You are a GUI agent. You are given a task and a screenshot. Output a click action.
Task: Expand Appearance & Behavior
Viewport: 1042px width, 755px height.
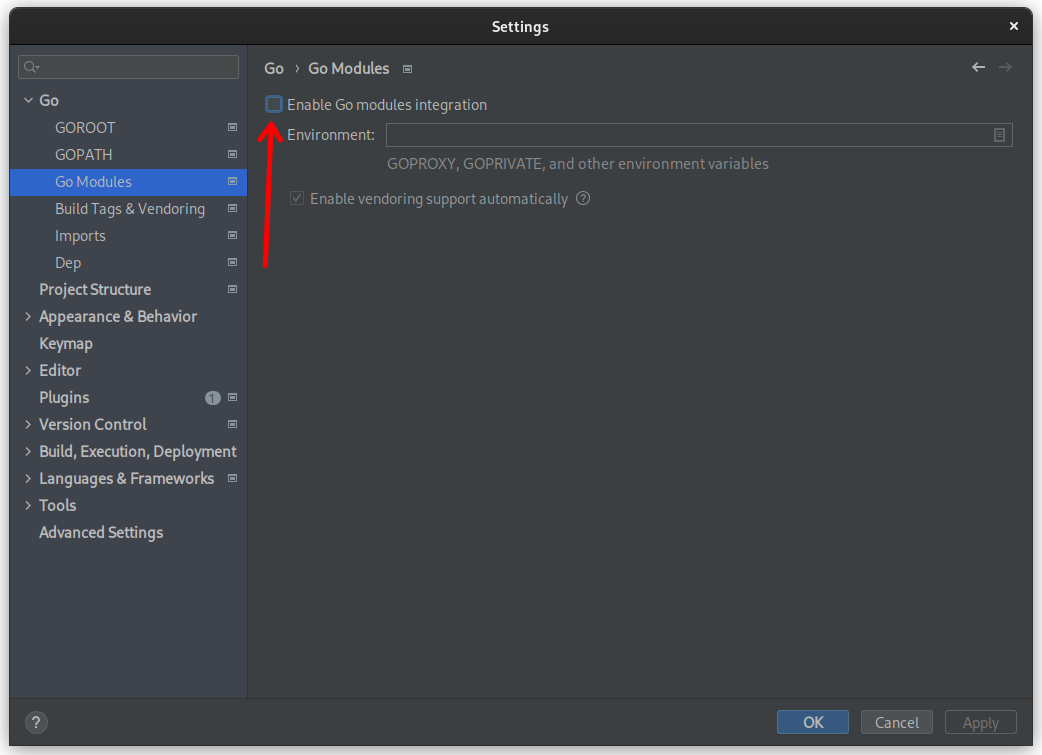(27, 316)
